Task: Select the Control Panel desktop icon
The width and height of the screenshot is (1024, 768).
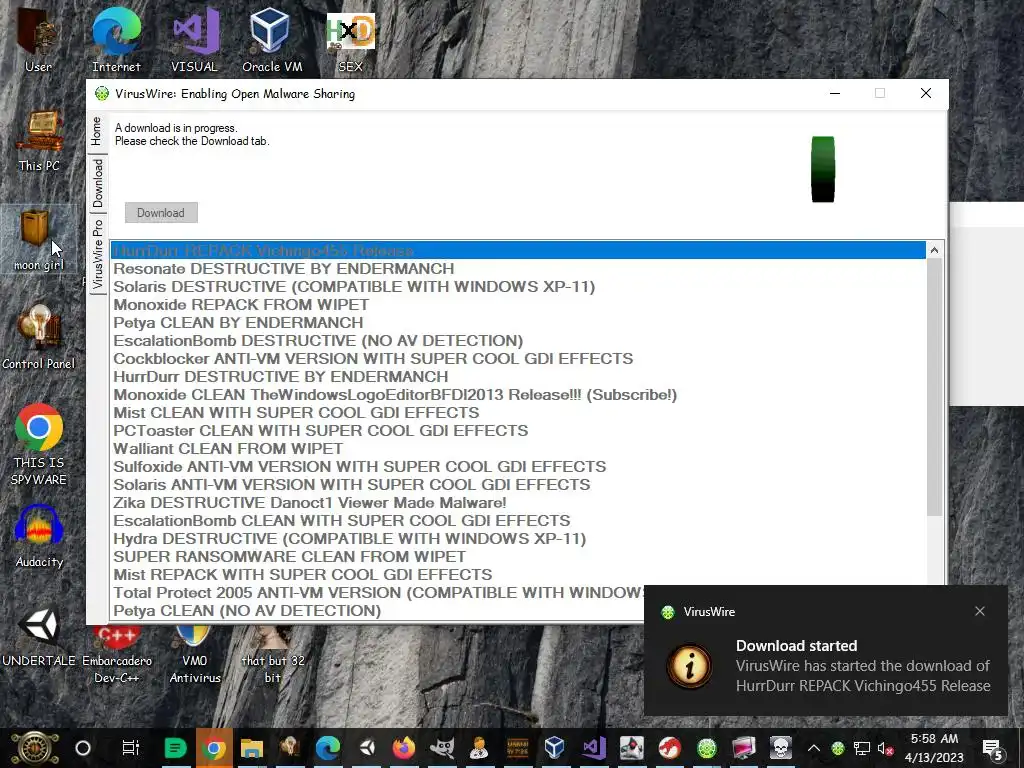Action: pyautogui.click(x=39, y=338)
